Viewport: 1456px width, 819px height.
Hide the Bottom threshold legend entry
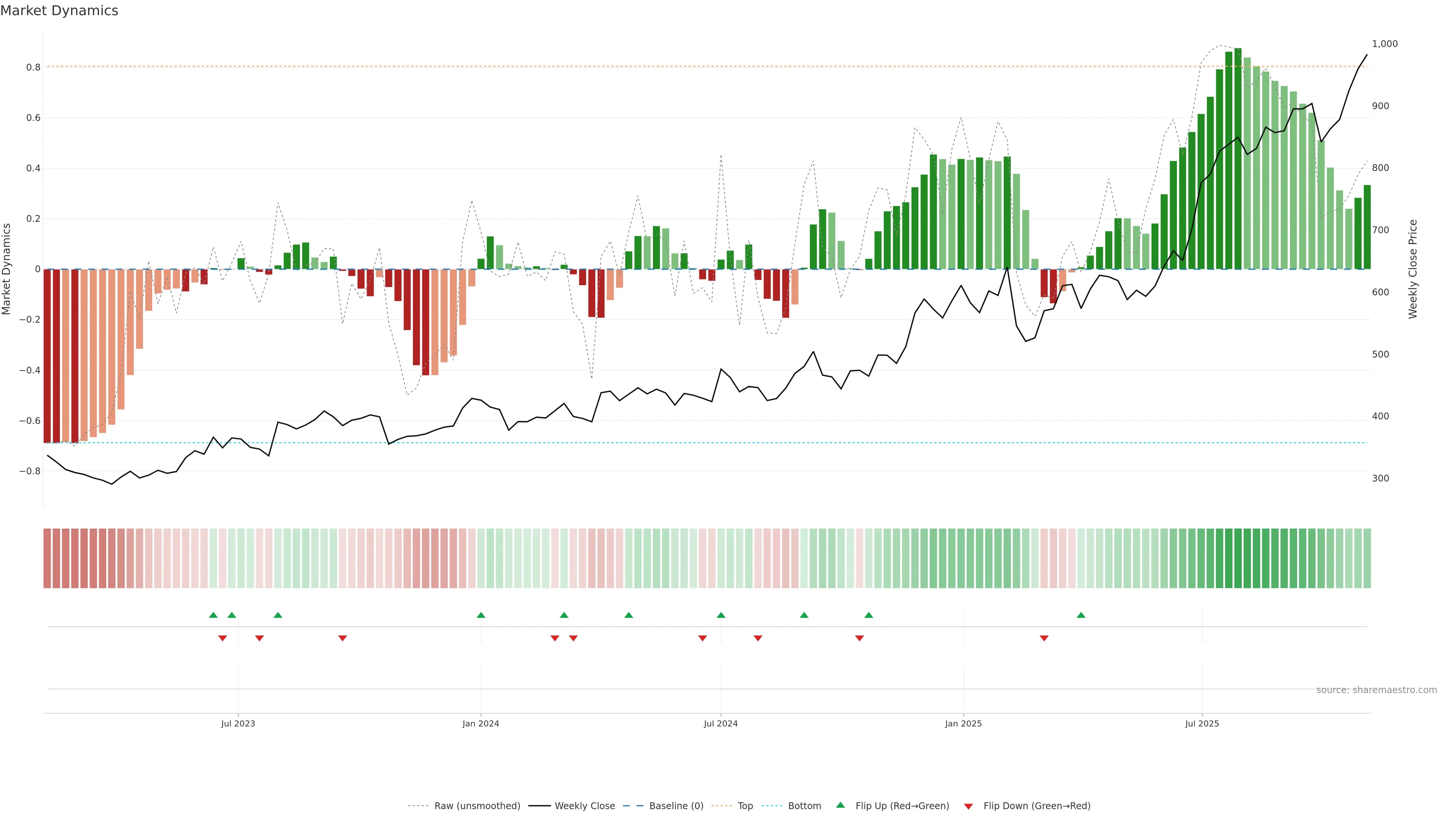[804, 806]
